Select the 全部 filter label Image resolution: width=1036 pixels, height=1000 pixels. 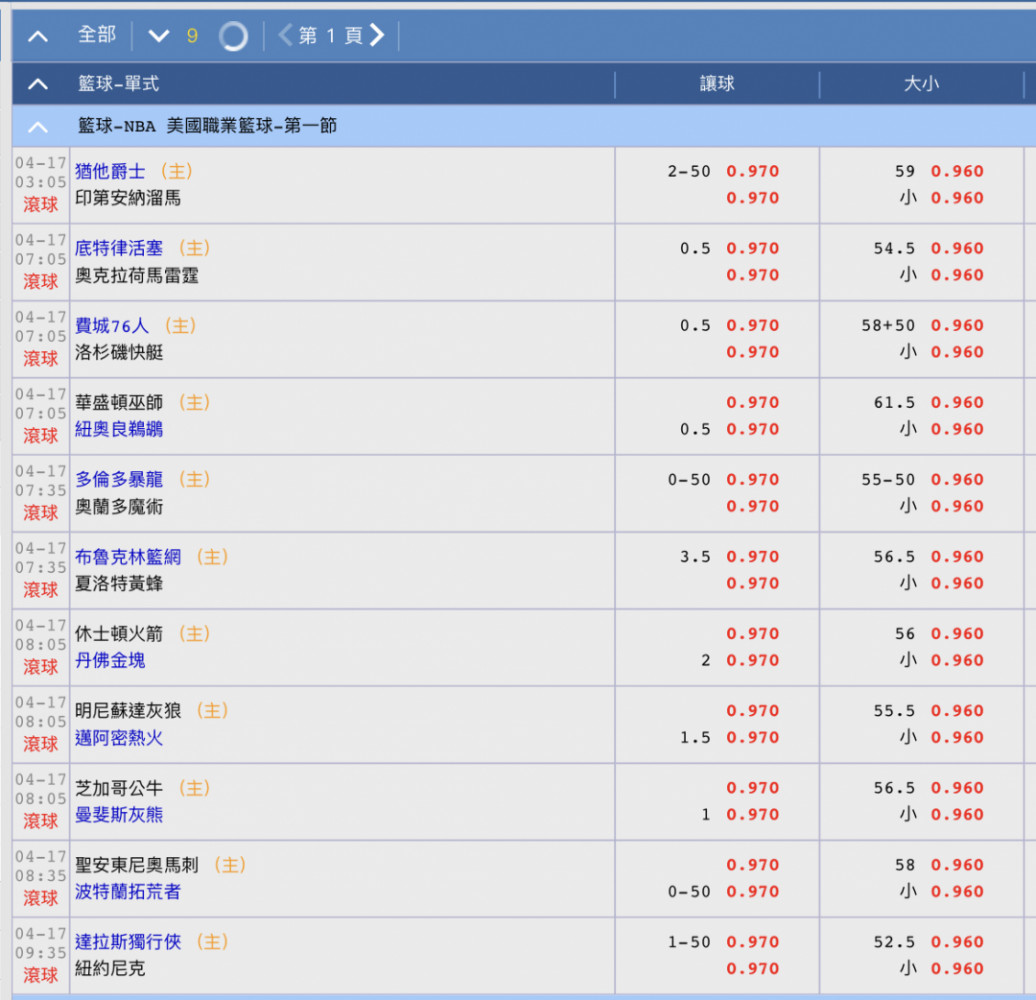[x=96, y=34]
